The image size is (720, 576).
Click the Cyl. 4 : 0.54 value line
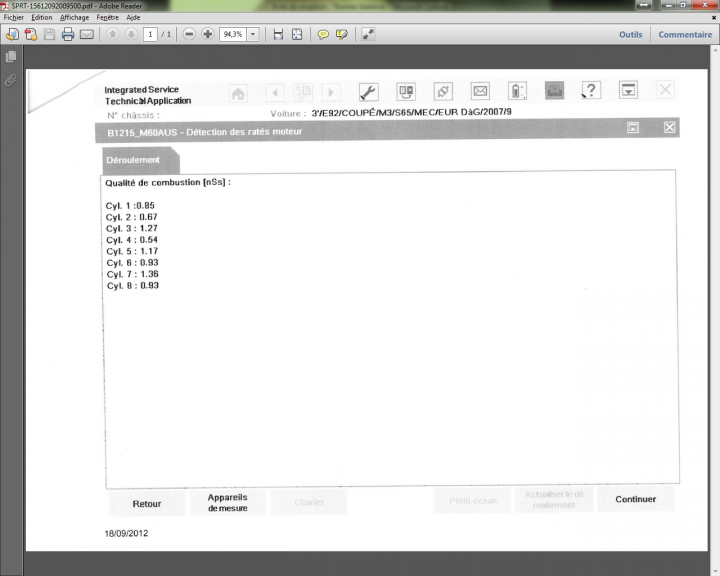pyautogui.click(x=132, y=240)
